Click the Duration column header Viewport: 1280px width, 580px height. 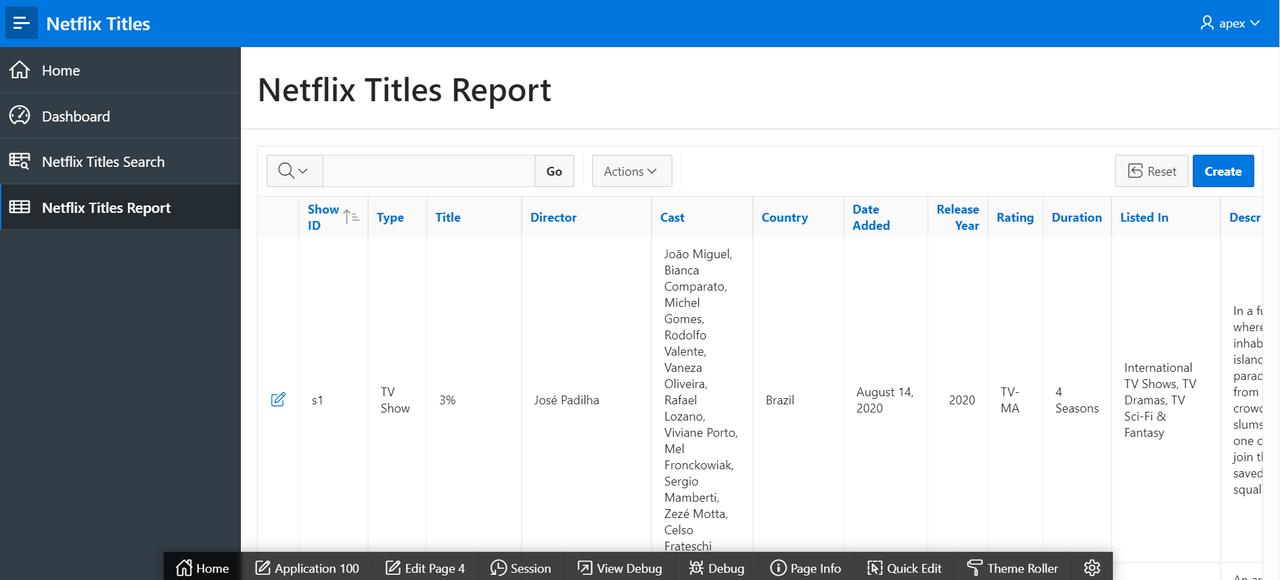point(1076,217)
